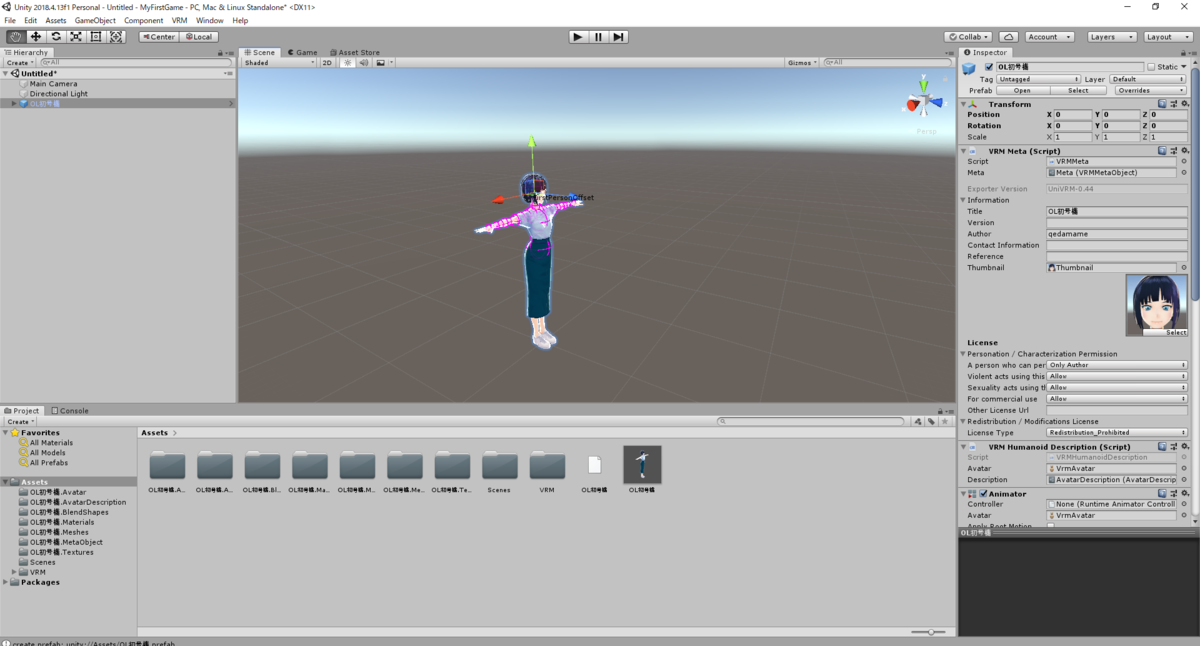The height and width of the screenshot is (646, 1200).
Task: Open the cloud services button
Action: [x=1009, y=37]
